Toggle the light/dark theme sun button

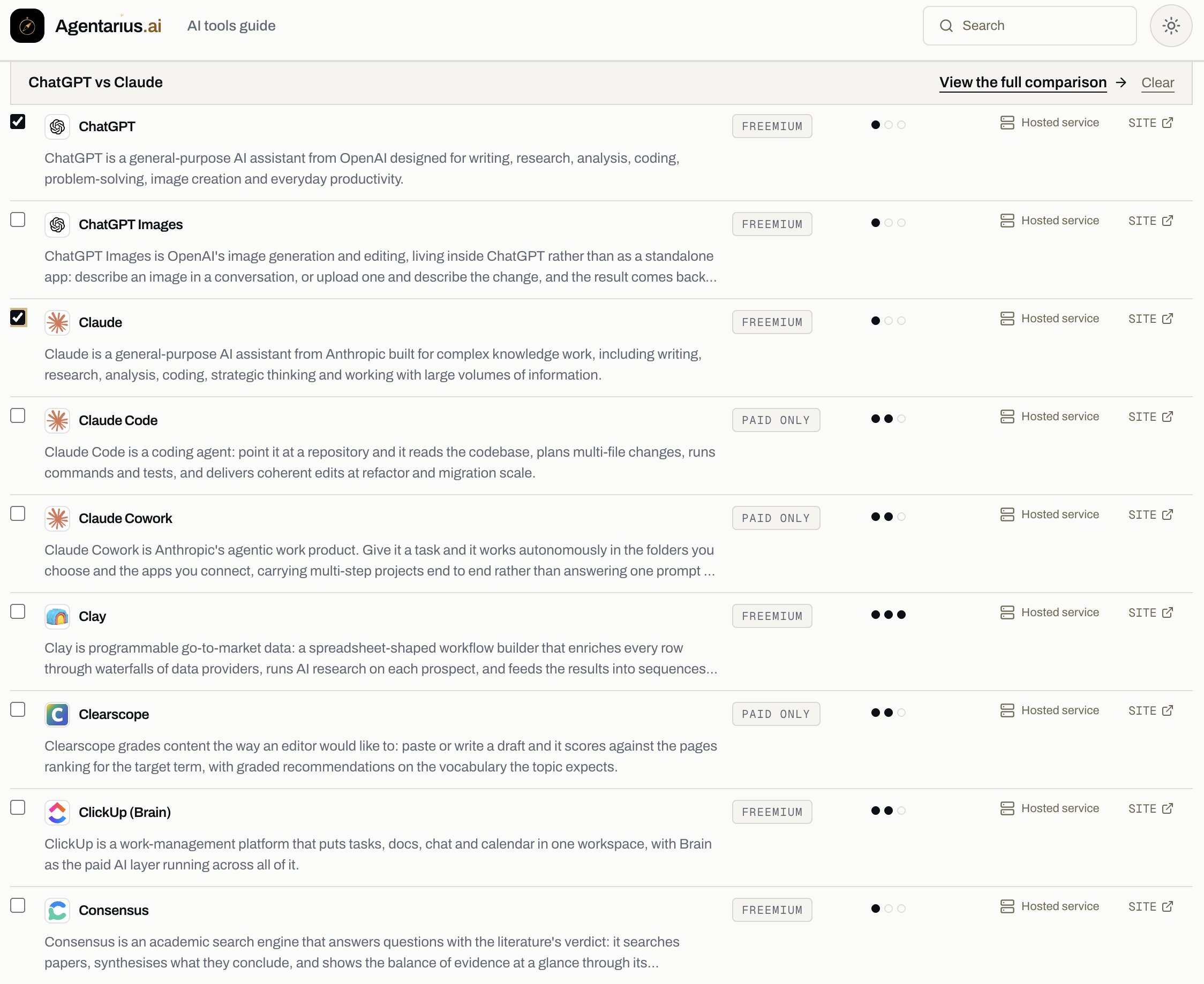[x=1171, y=26]
